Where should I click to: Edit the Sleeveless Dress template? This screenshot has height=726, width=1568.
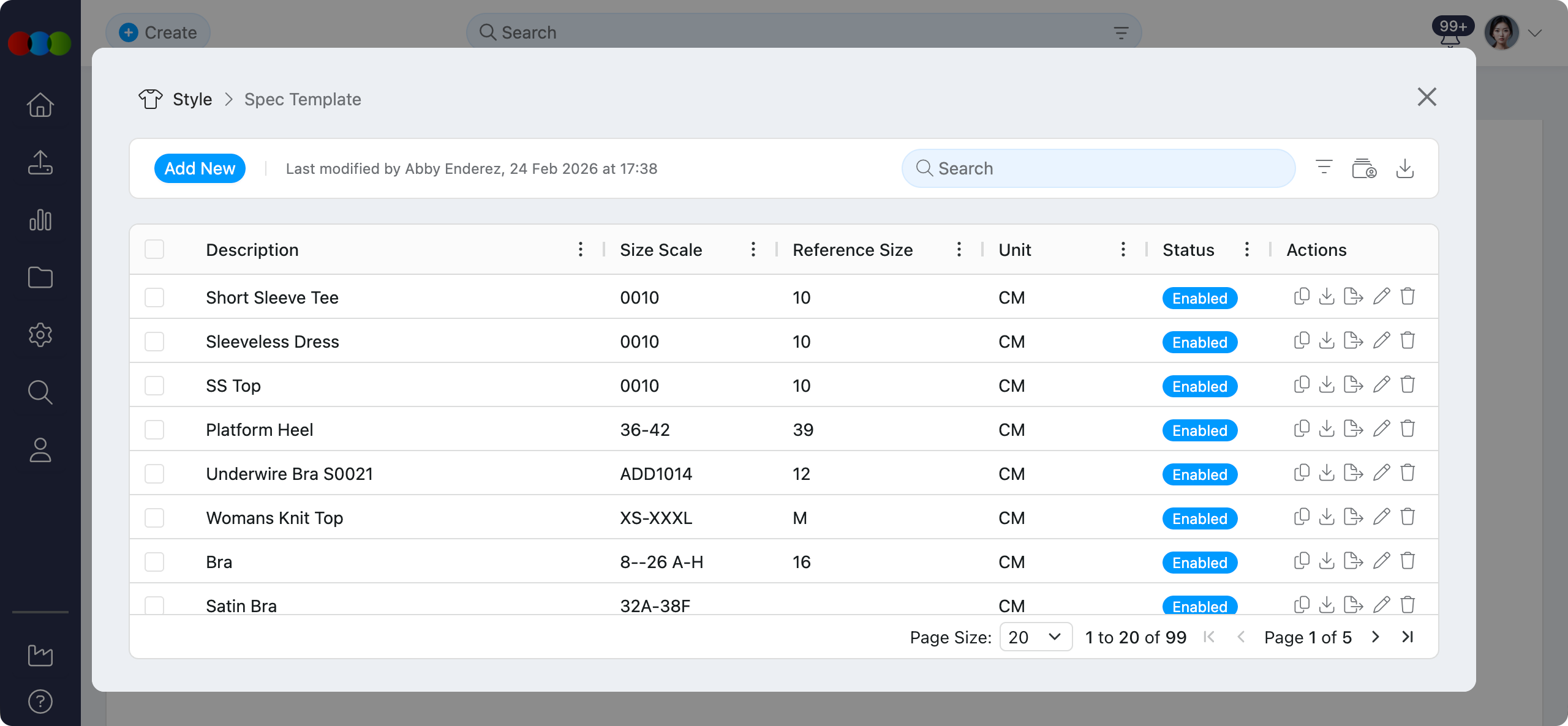[x=1381, y=340]
